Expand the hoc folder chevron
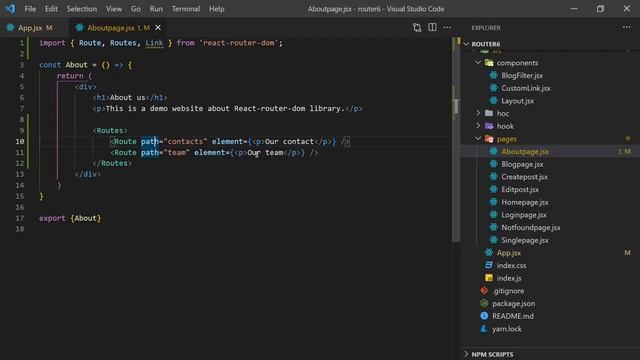This screenshot has width=640, height=360. tap(478, 113)
